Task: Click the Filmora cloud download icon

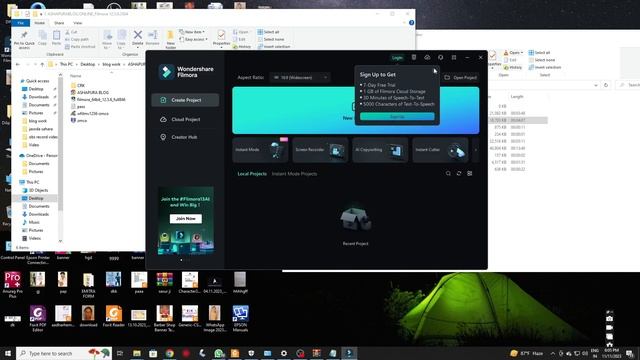Action: point(427,58)
